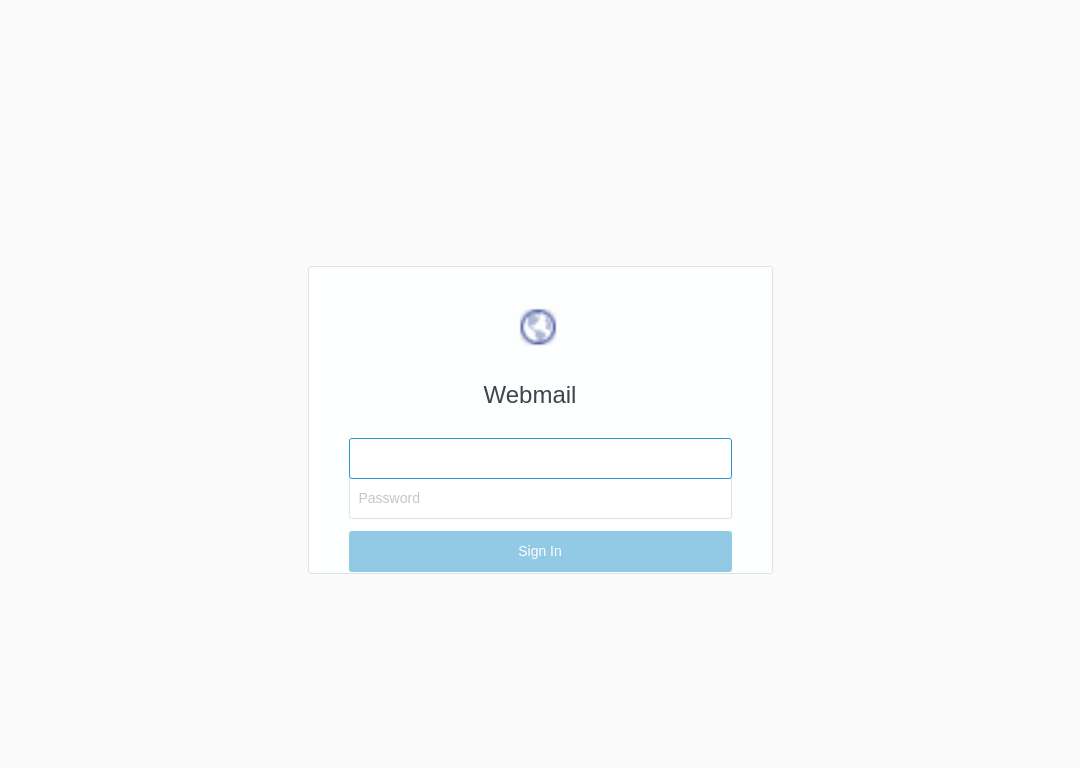Click the Password placeholder text
The width and height of the screenshot is (1080, 768).
coord(389,498)
